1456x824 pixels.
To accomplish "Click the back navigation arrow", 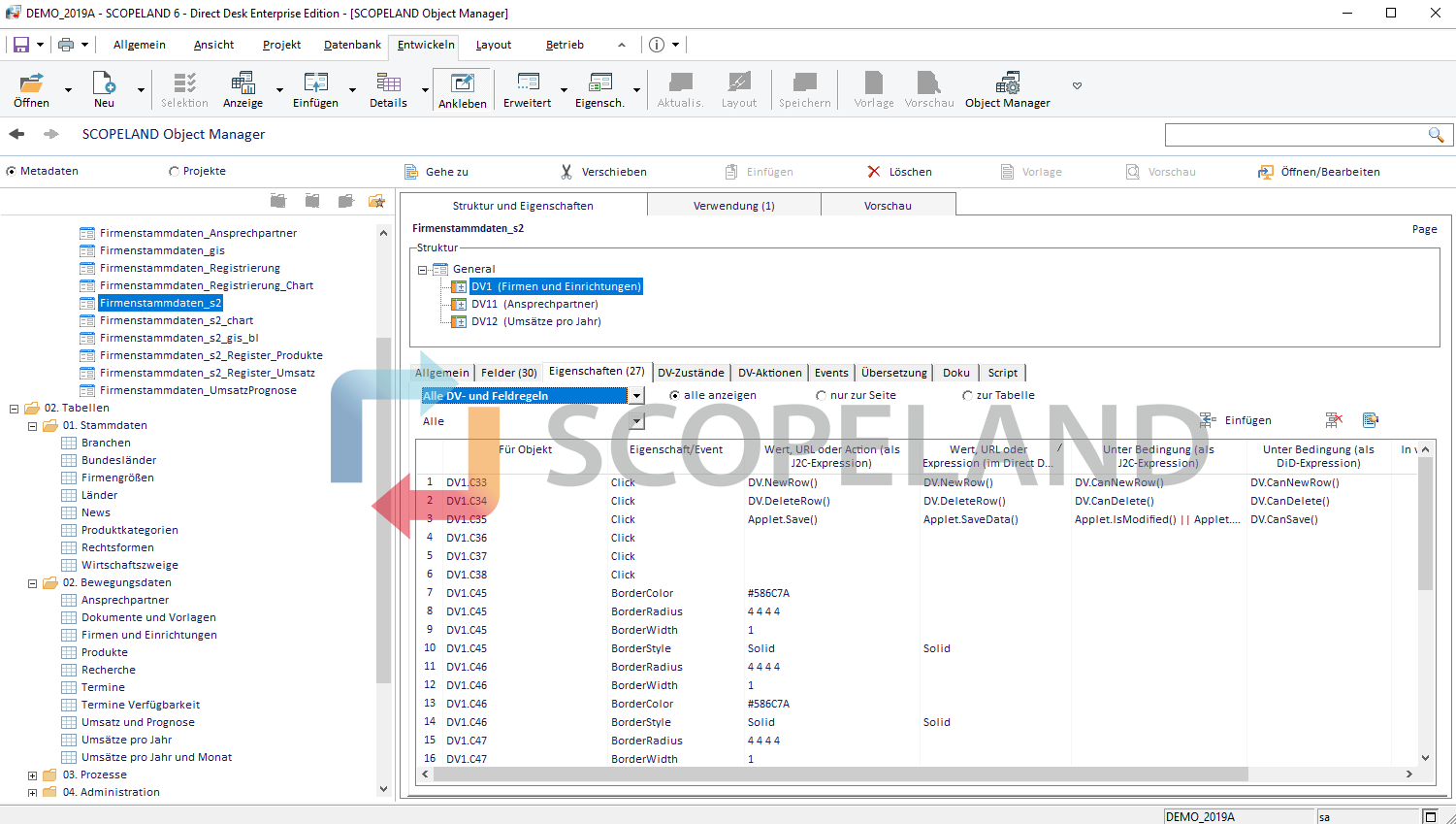I will point(16,134).
